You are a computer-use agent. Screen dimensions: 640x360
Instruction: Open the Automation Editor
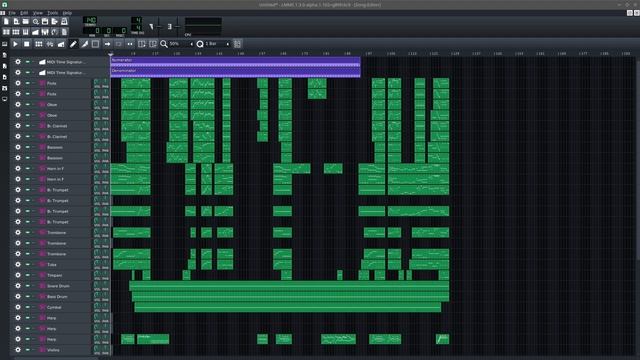tap(36, 31)
